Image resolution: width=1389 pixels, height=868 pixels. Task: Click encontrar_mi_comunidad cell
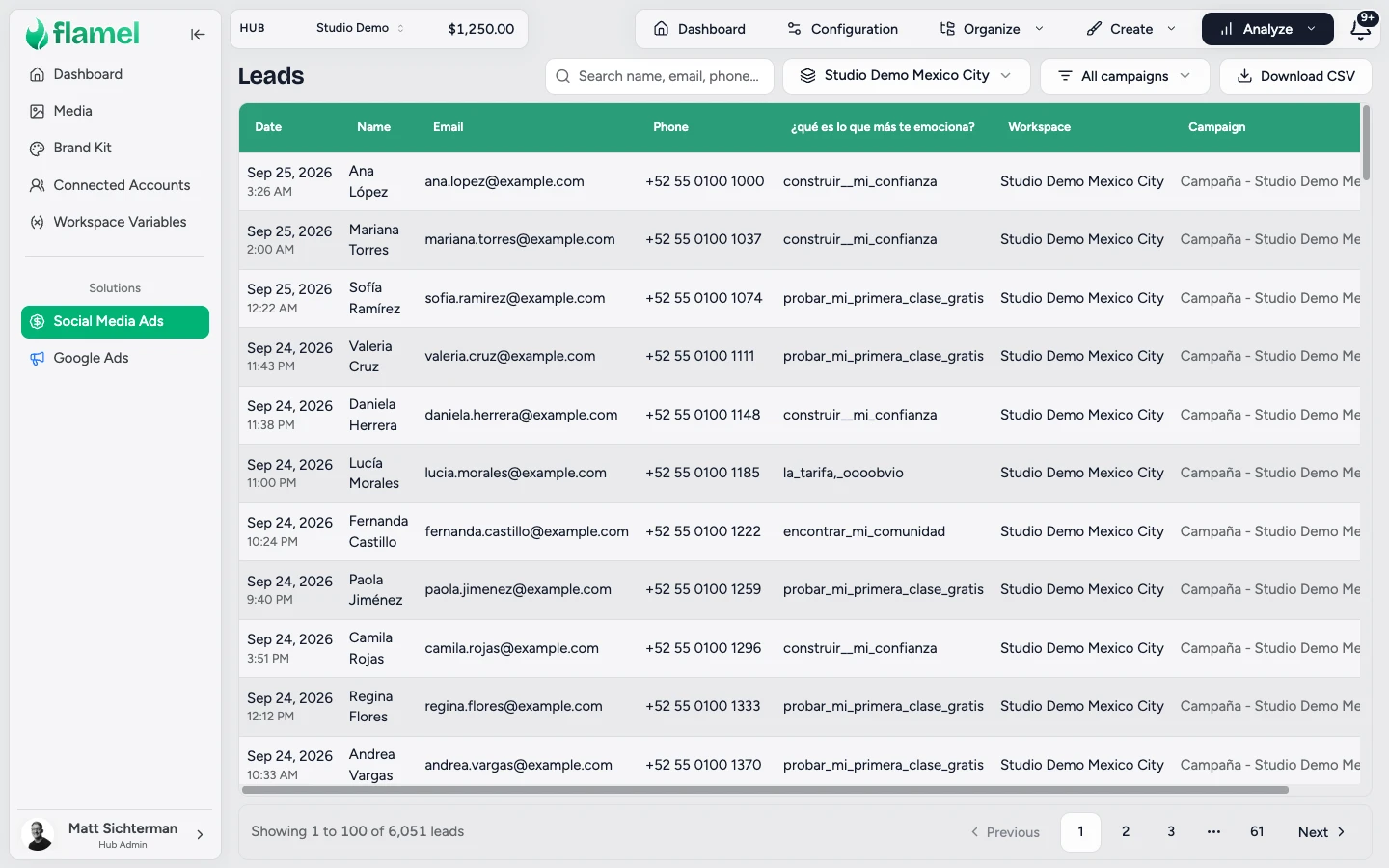point(864,531)
